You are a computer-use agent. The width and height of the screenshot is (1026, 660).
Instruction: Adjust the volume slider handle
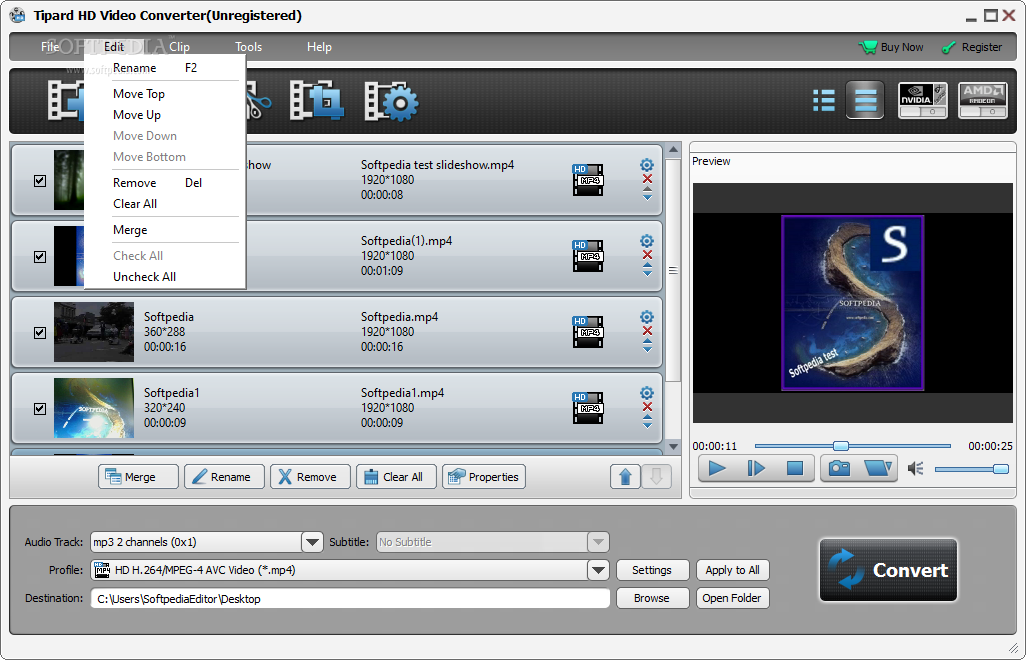pos(1000,469)
